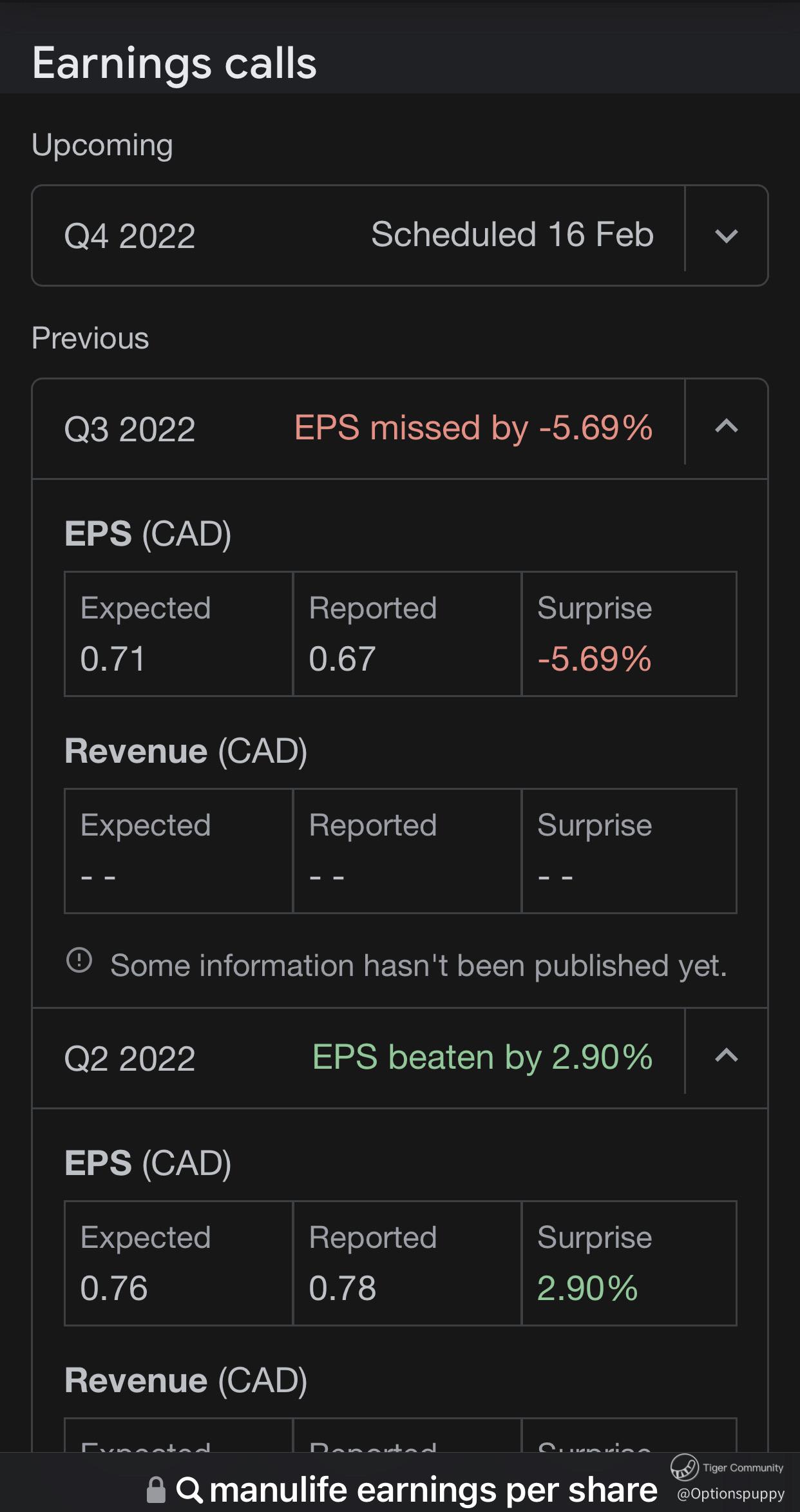Image resolution: width=800 pixels, height=1512 pixels.
Task: Collapse the Q2 2022 section chevron
Action: (726, 1056)
